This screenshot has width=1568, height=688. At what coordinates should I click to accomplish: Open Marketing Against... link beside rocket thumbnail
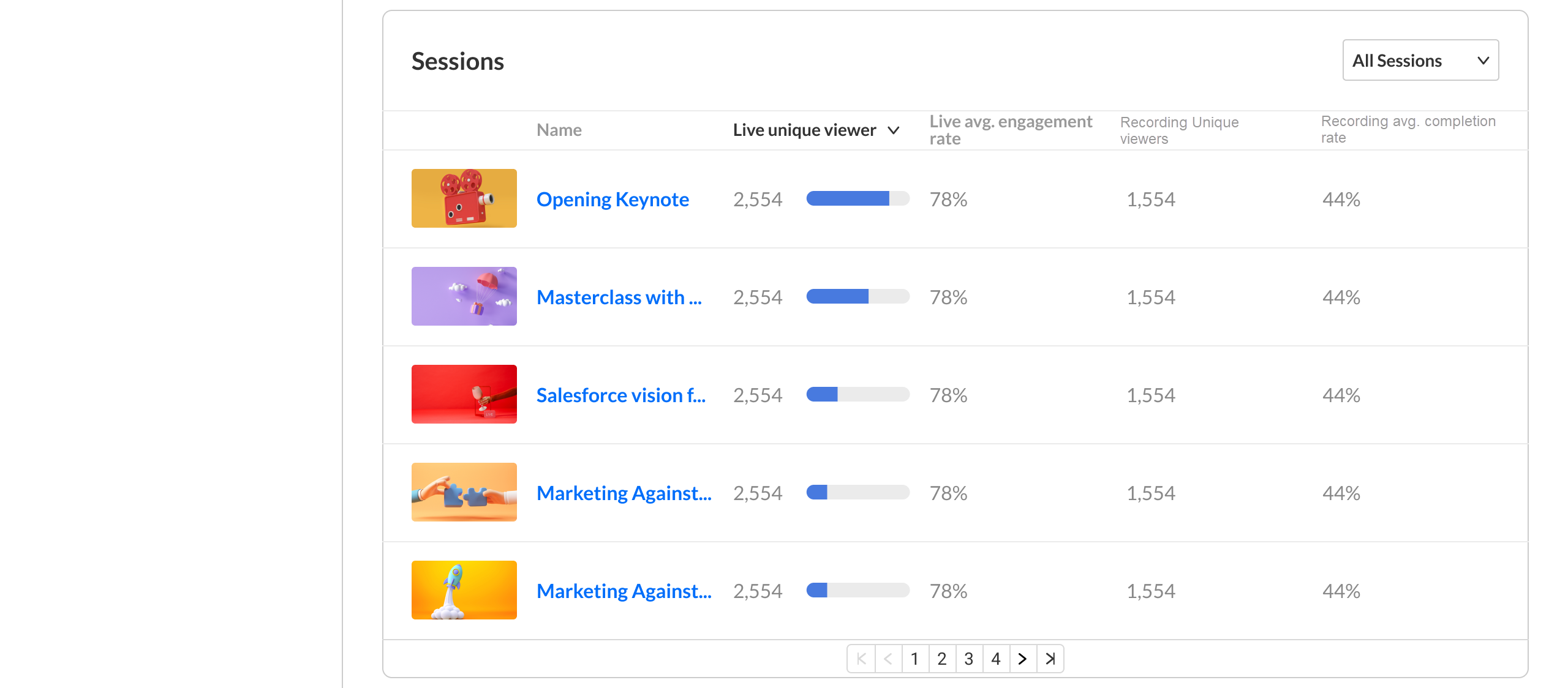click(x=624, y=591)
